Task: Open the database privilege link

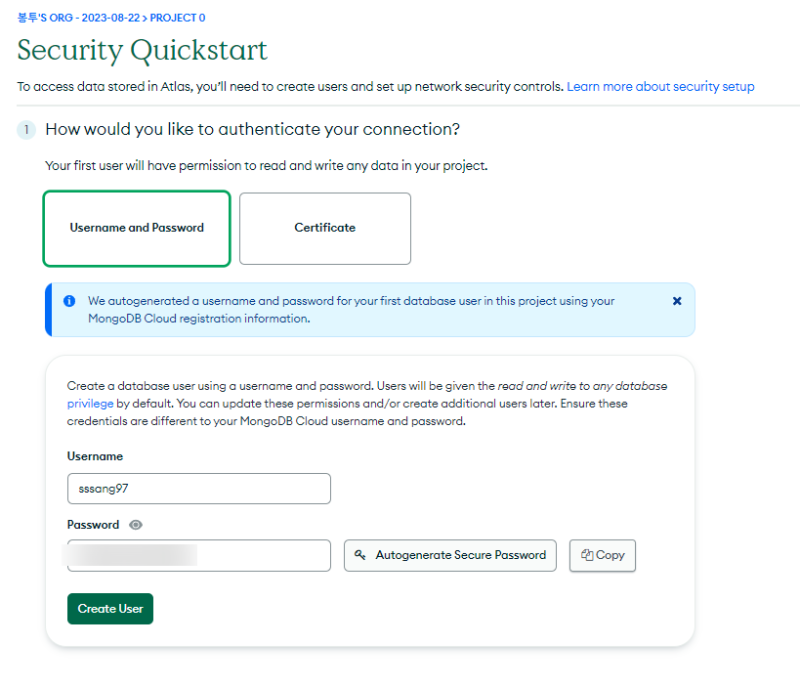Action: (x=91, y=404)
